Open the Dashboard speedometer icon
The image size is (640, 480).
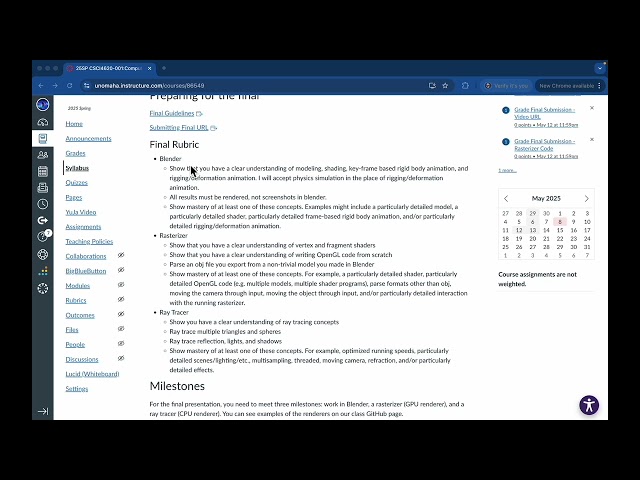pyautogui.click(x=42, y=122)
